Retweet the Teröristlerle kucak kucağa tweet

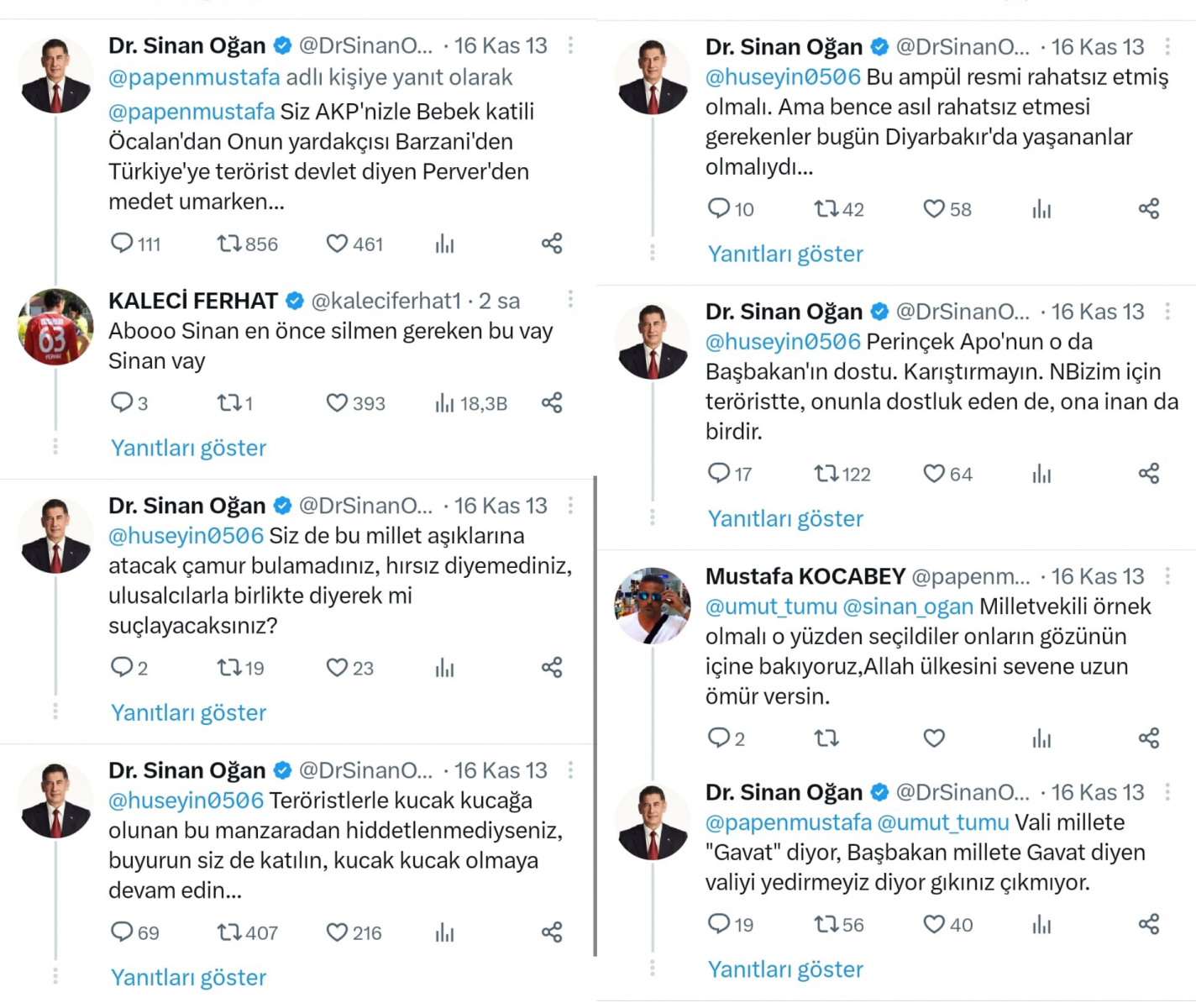pyautogui.click(x=229, y=932)
